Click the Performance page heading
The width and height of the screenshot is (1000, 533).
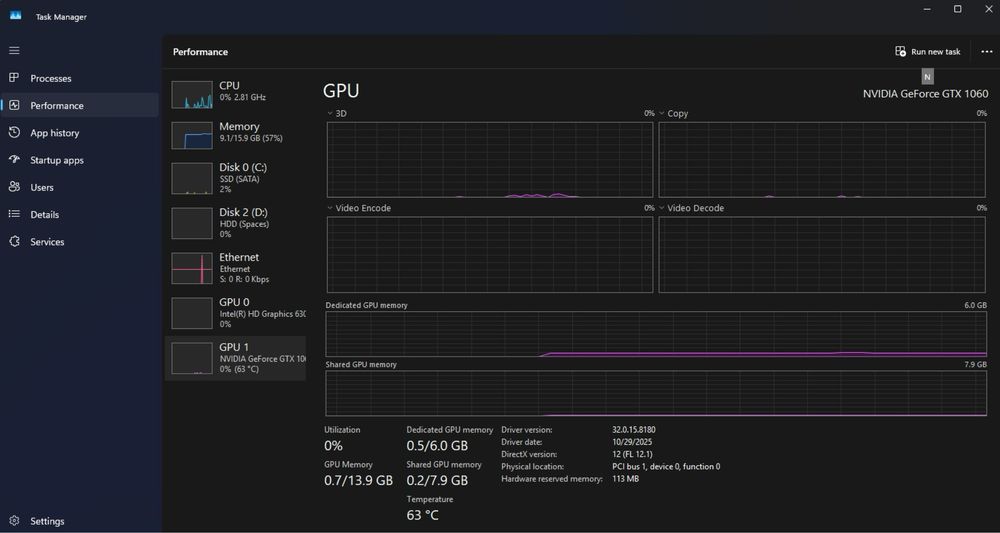(200, 52)
